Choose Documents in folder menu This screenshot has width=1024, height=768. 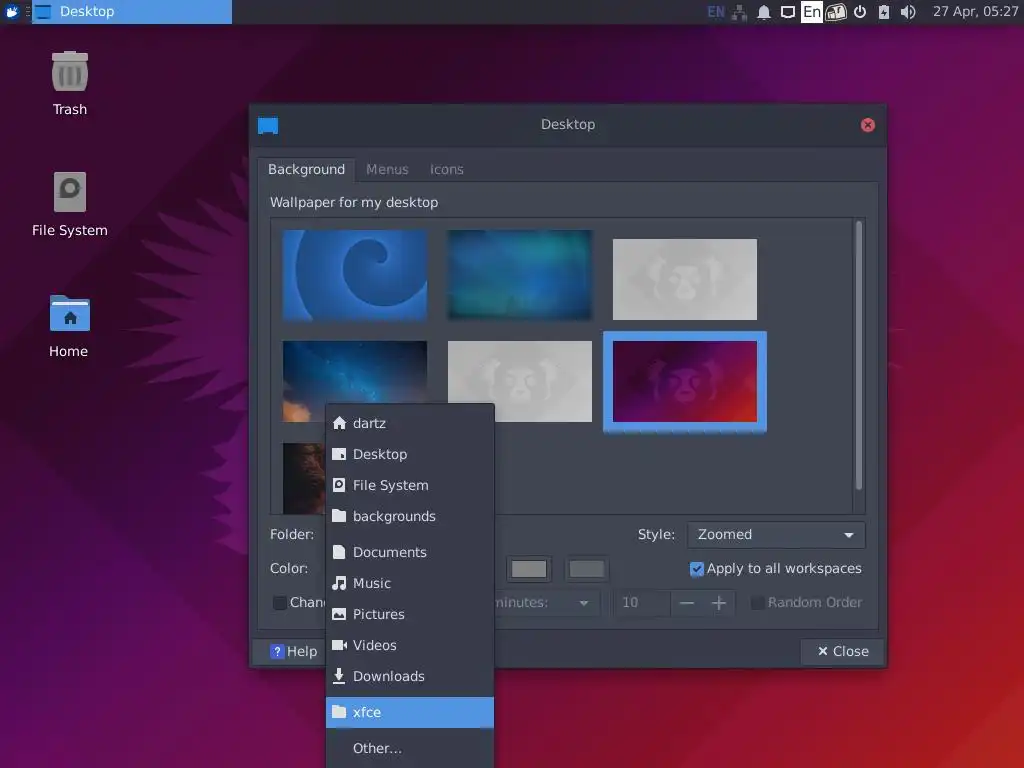(410, 552)
